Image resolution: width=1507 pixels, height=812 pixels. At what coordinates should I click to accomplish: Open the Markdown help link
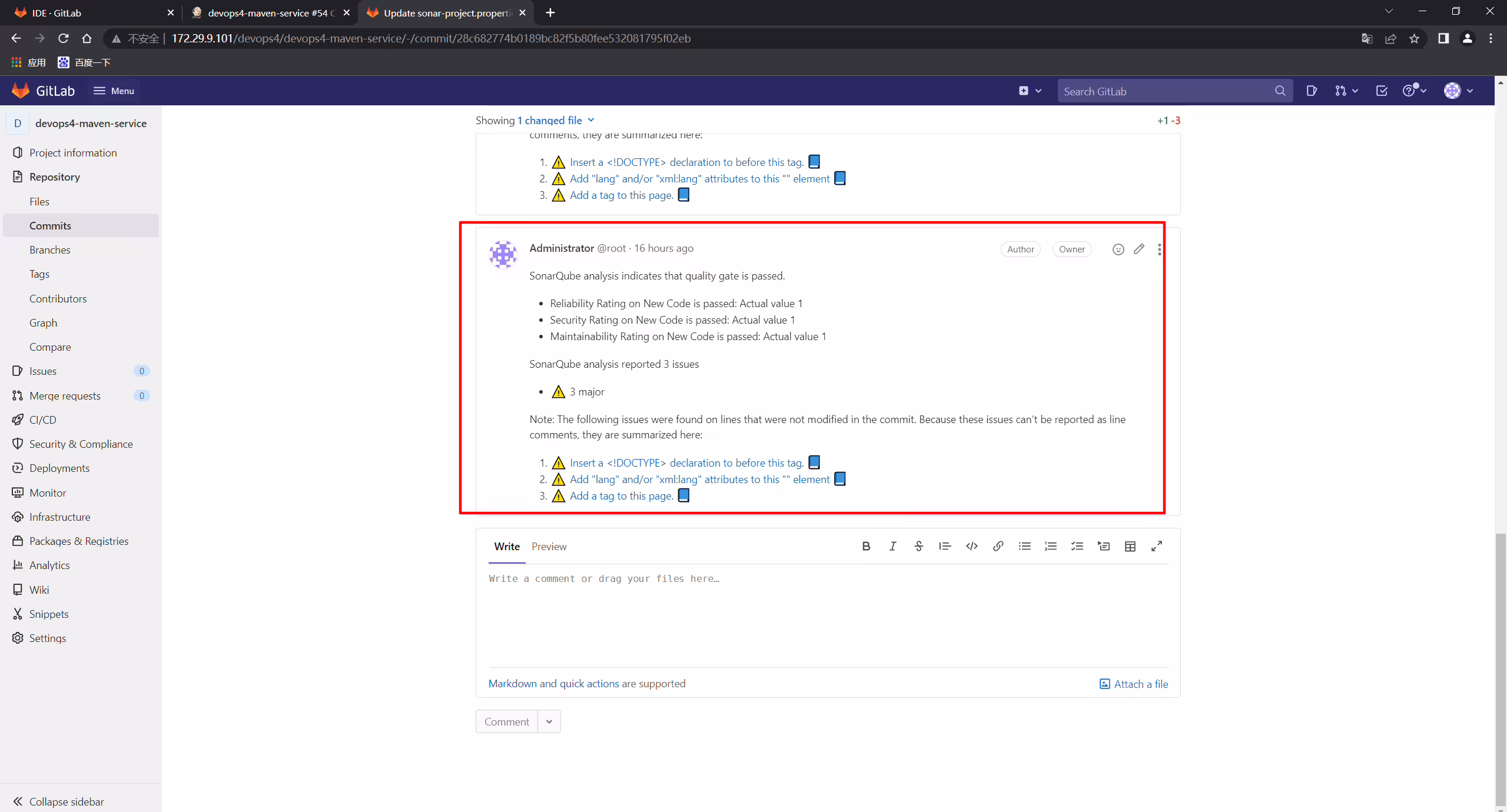(513, 684)
